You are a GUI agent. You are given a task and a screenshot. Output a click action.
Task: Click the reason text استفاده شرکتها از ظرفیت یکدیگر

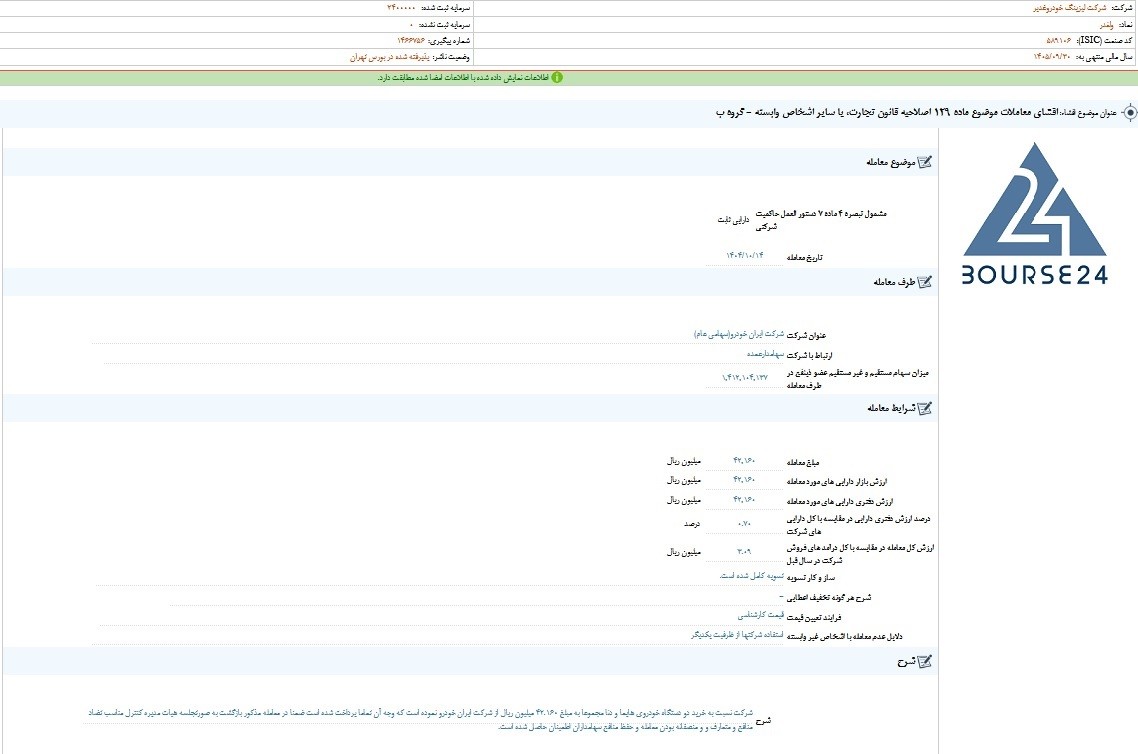click(x=737, y=635)
